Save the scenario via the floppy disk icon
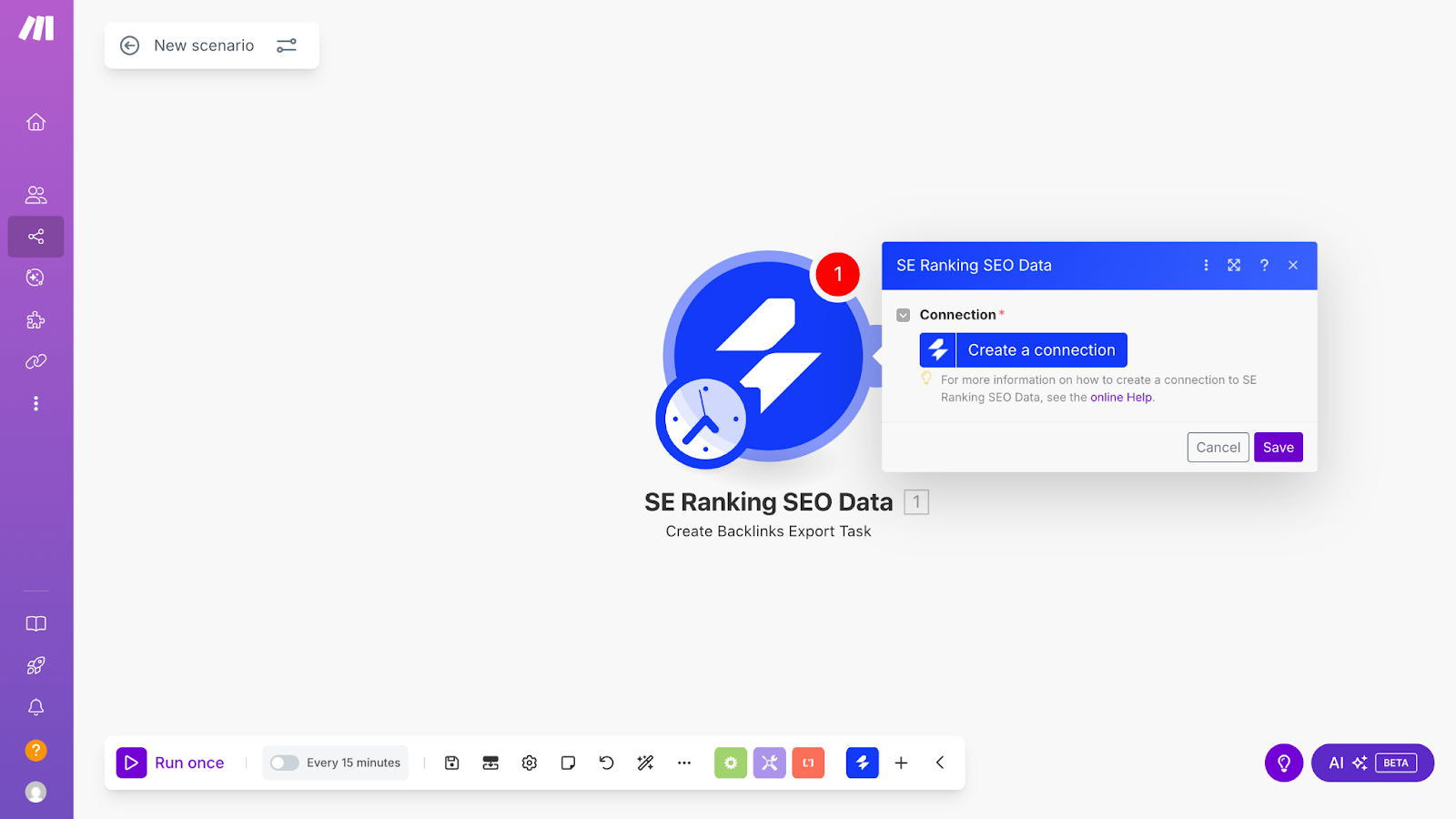 (x=451, y=763)
